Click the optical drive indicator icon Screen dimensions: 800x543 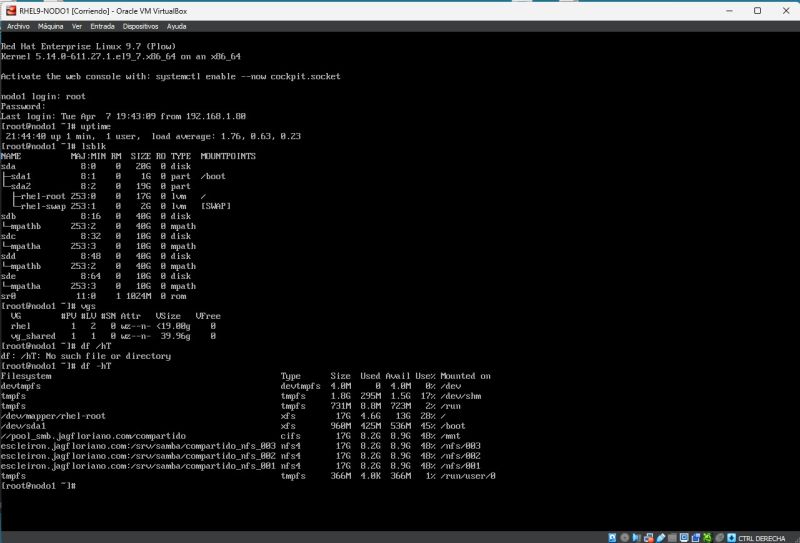tap(624, 537)
